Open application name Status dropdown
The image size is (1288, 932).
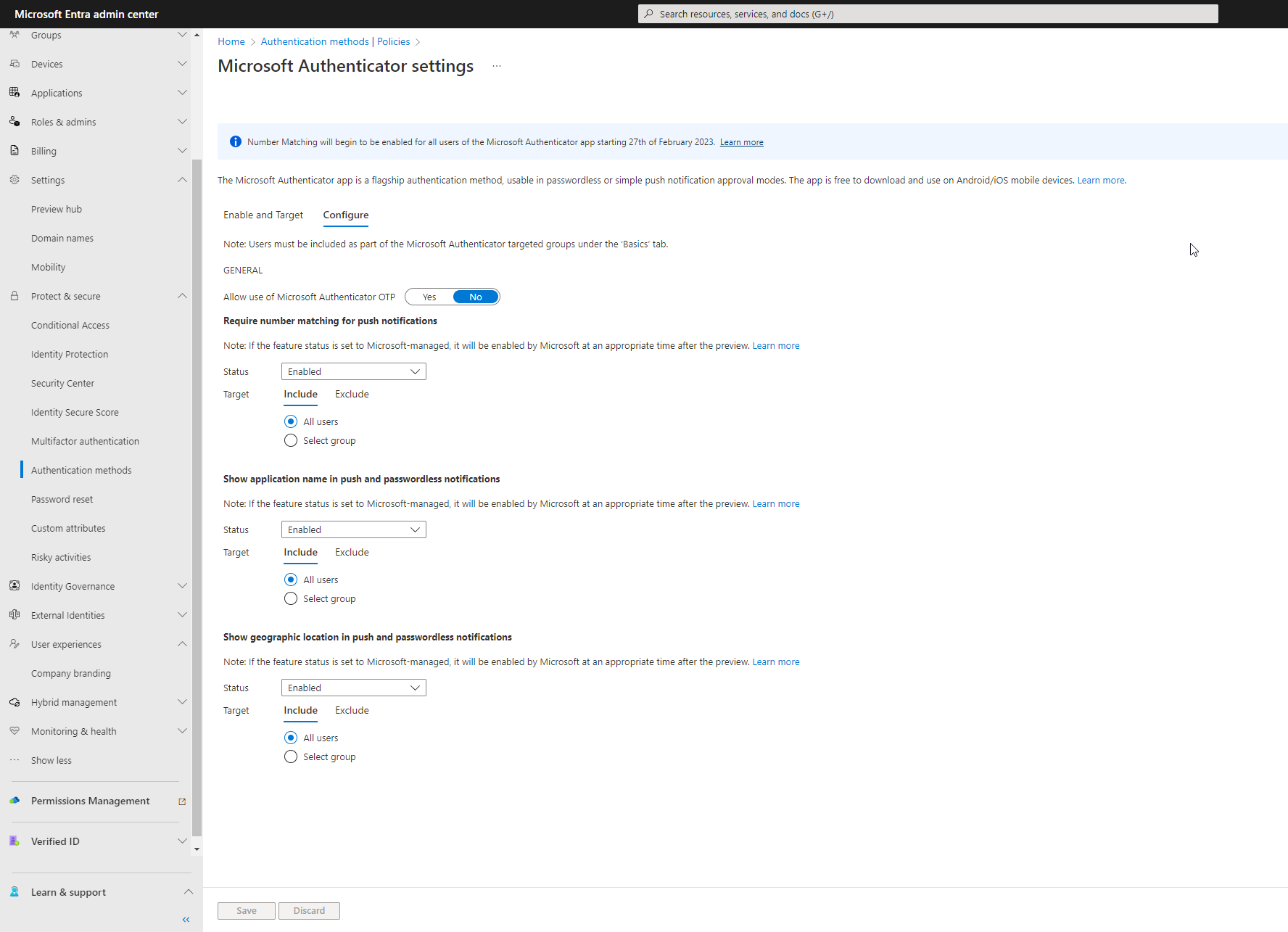(353, 529)
